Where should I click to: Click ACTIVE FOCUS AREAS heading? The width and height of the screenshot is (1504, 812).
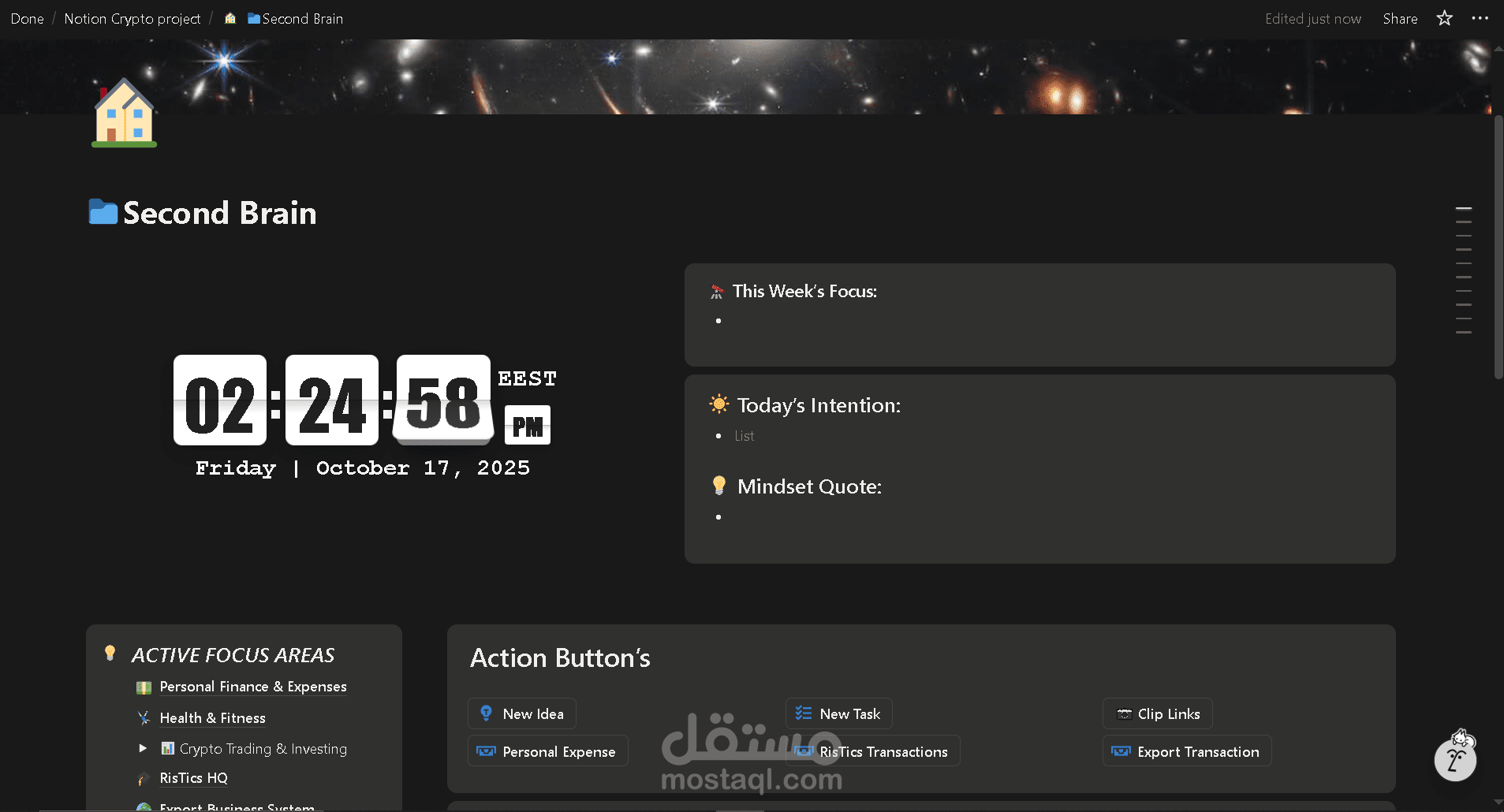pos(233,655)
